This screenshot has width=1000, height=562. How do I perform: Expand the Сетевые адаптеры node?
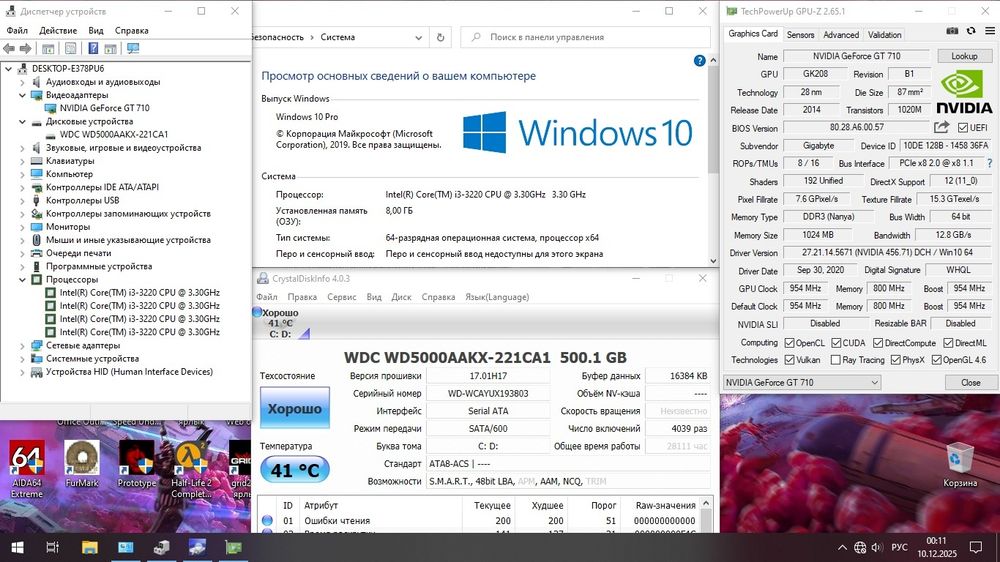22,345
